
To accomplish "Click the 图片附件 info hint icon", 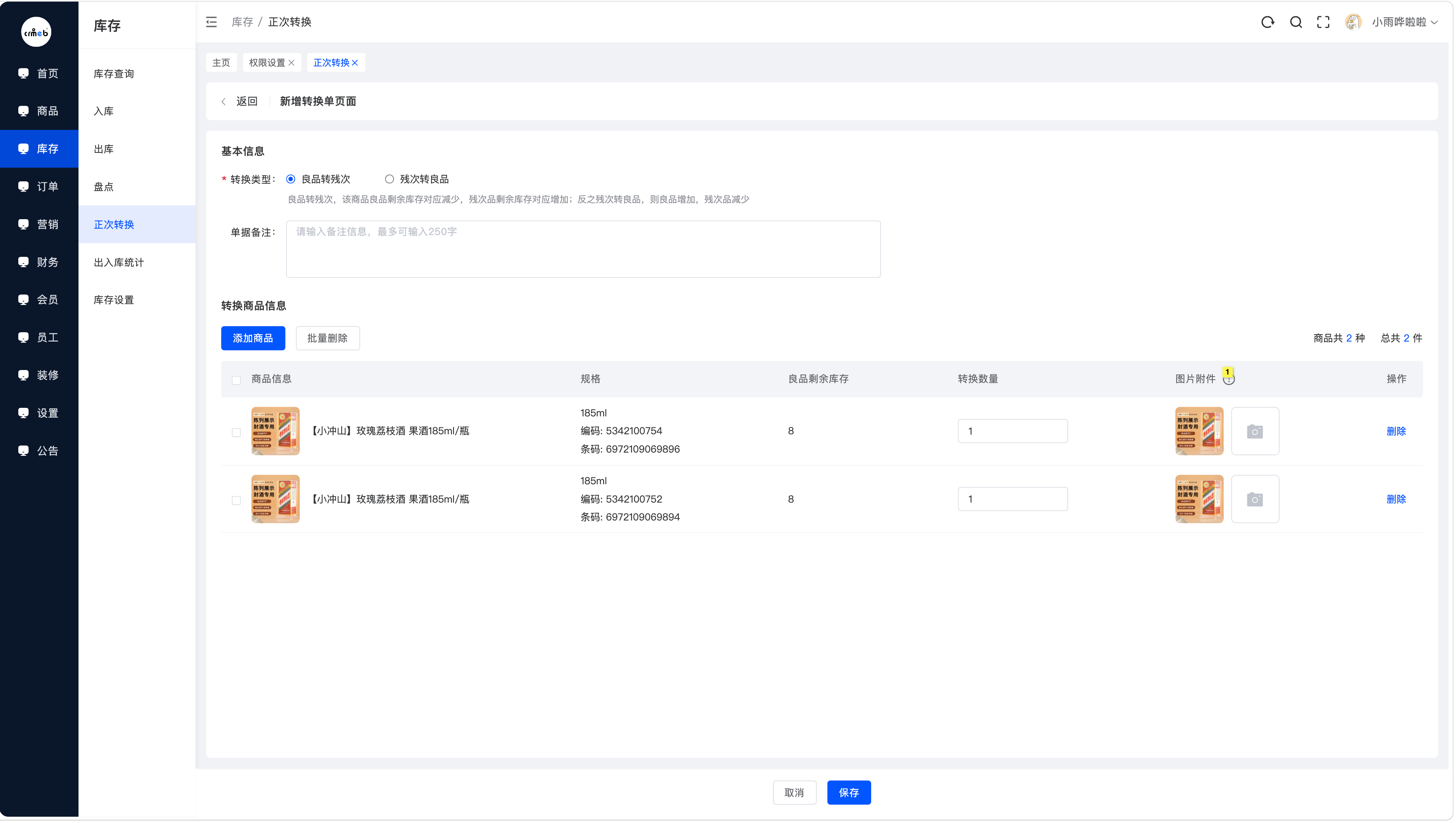I will click(x=1229, y=379).
